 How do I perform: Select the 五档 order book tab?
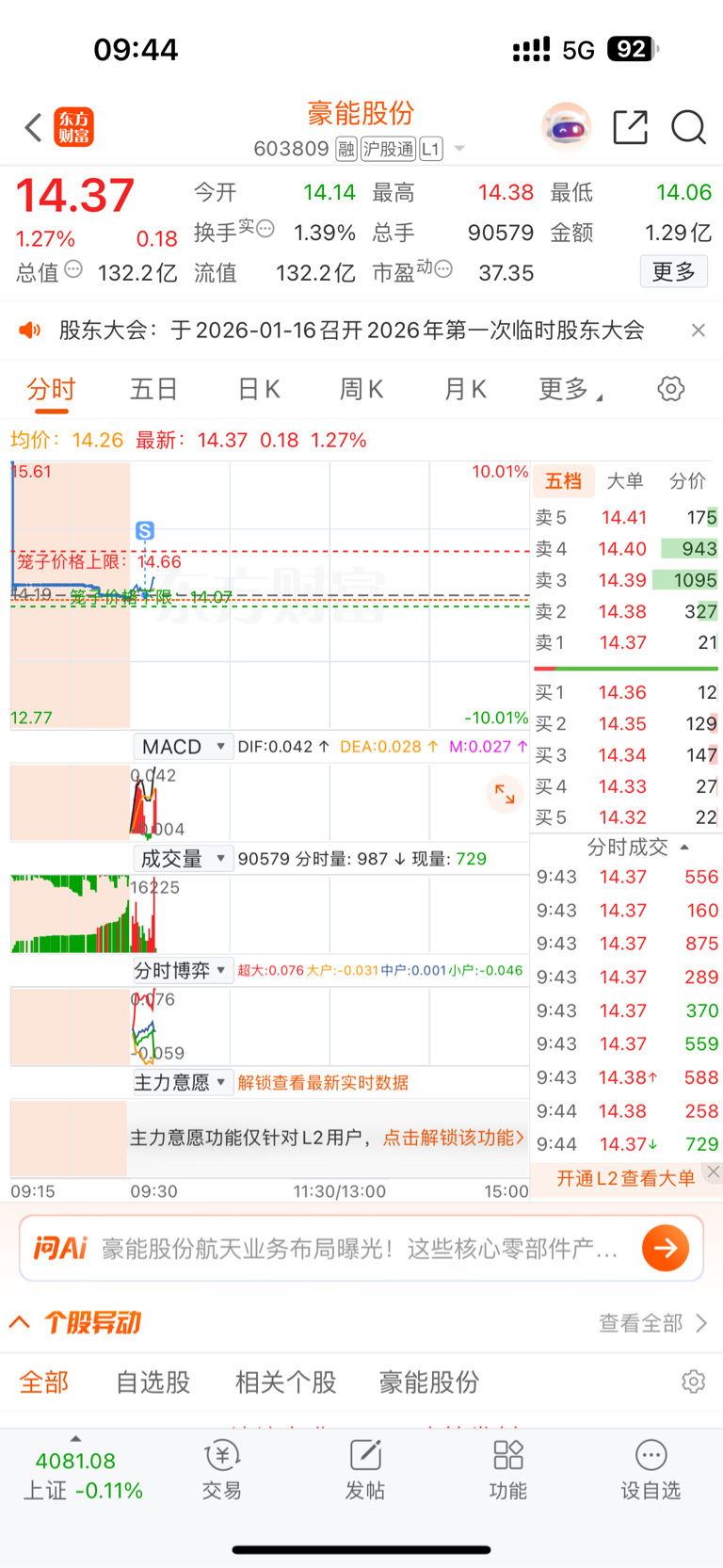pyautogui.click(x=564, y=481)
